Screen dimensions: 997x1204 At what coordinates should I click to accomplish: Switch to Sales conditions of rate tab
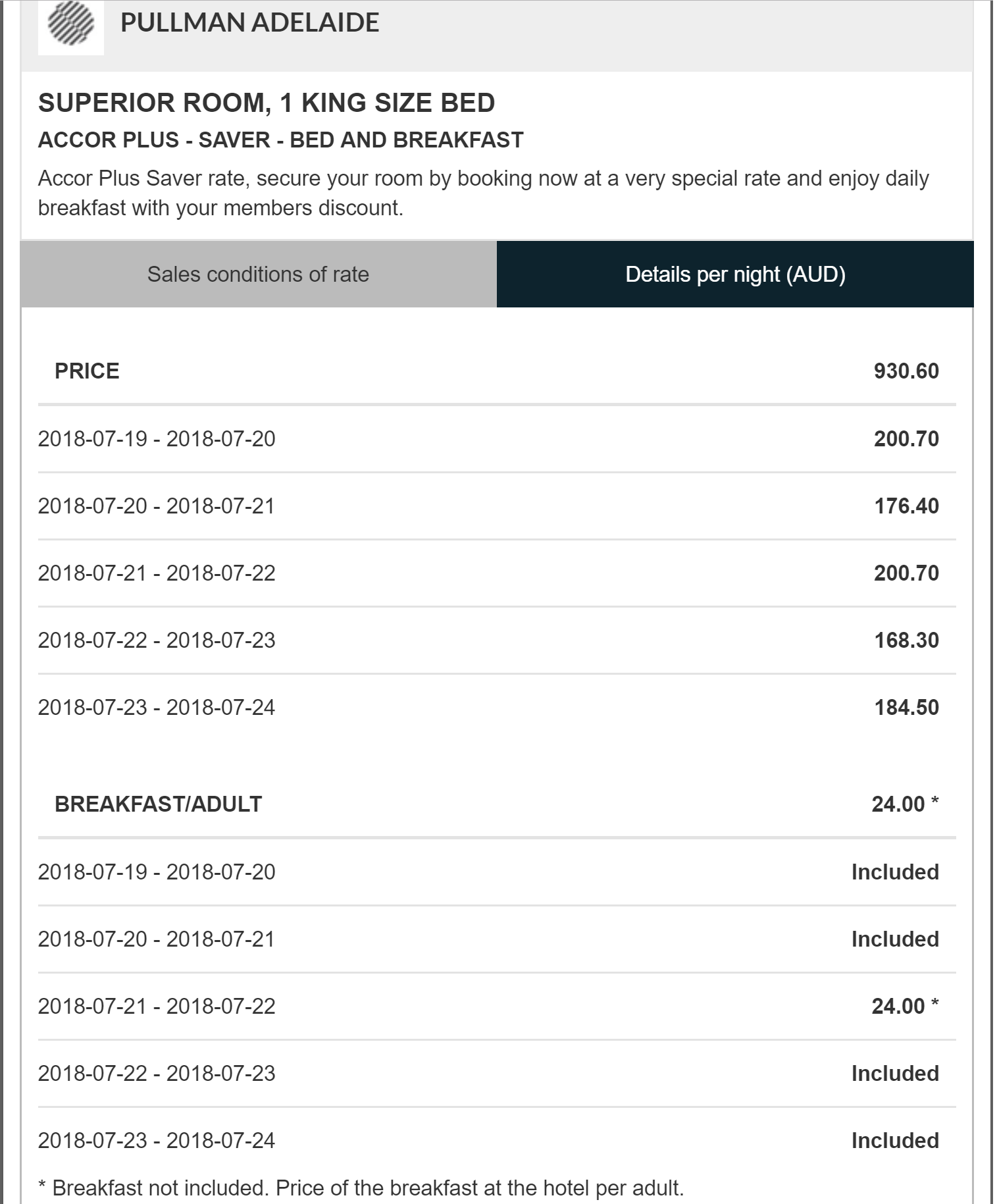tap(258, 274)
